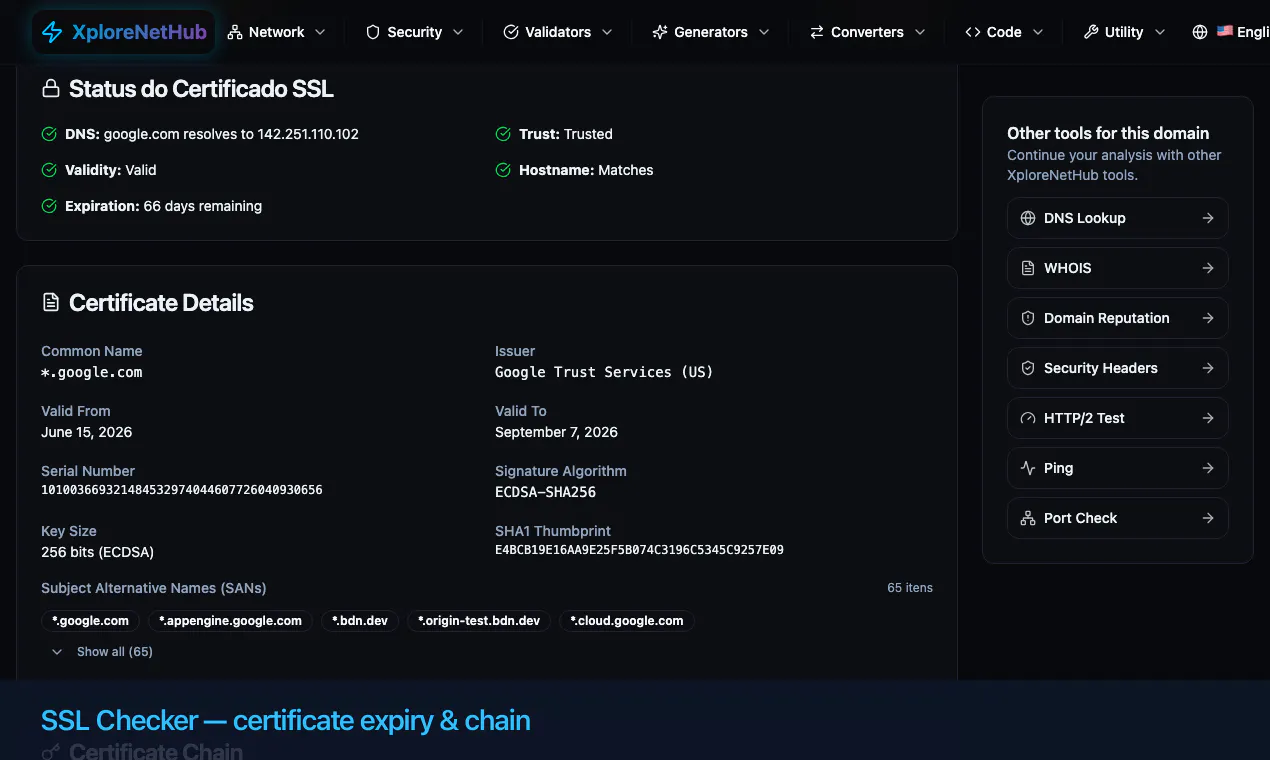Select the *.google.com SAN tag
Screen dimensions: 1270x760
pyautogui.click(x=90, y=621)
